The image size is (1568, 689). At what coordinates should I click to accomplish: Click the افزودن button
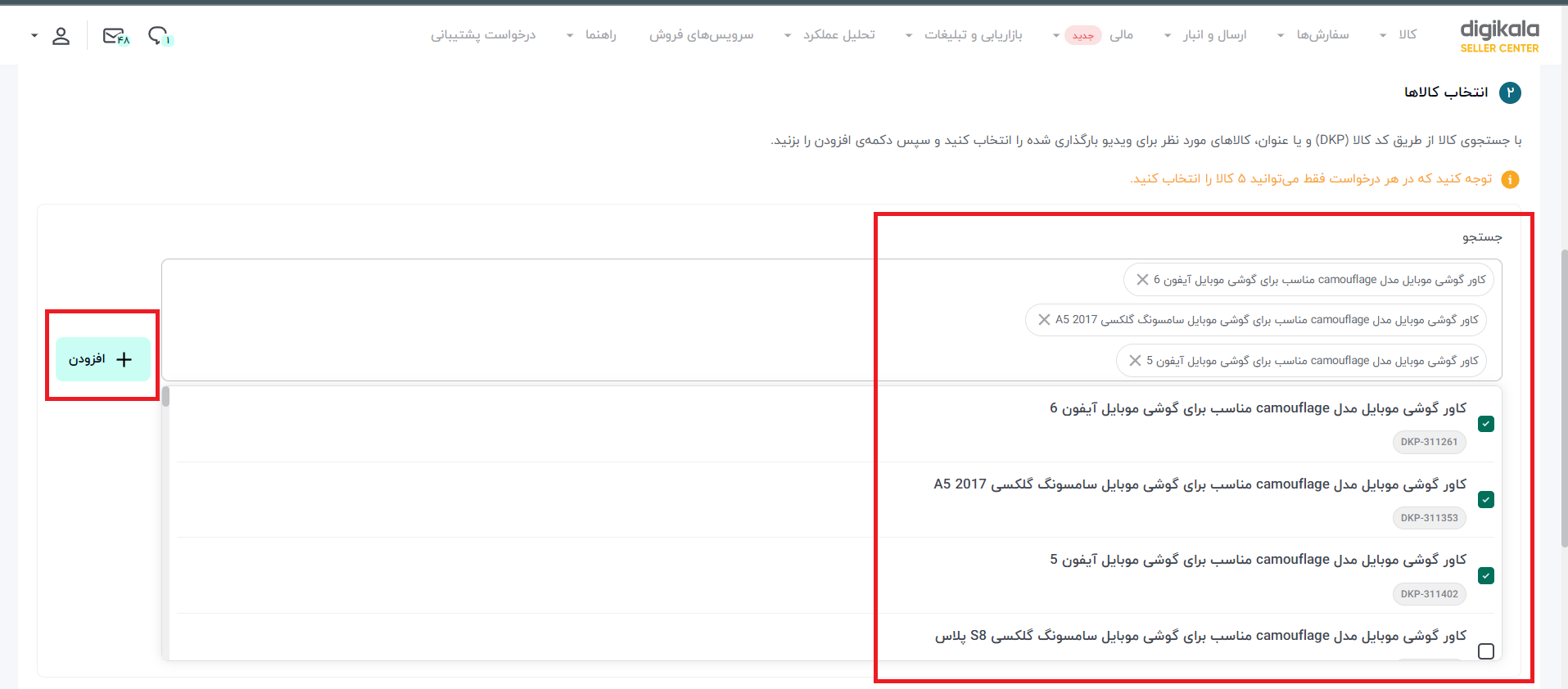pyautogui.click(x=103, y=359)
